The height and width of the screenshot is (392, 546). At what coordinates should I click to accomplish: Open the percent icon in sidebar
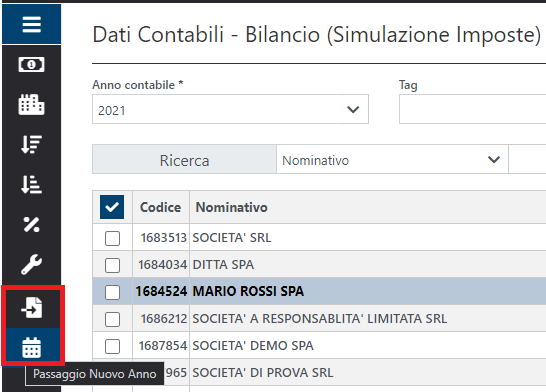click(x=31, y=225)
